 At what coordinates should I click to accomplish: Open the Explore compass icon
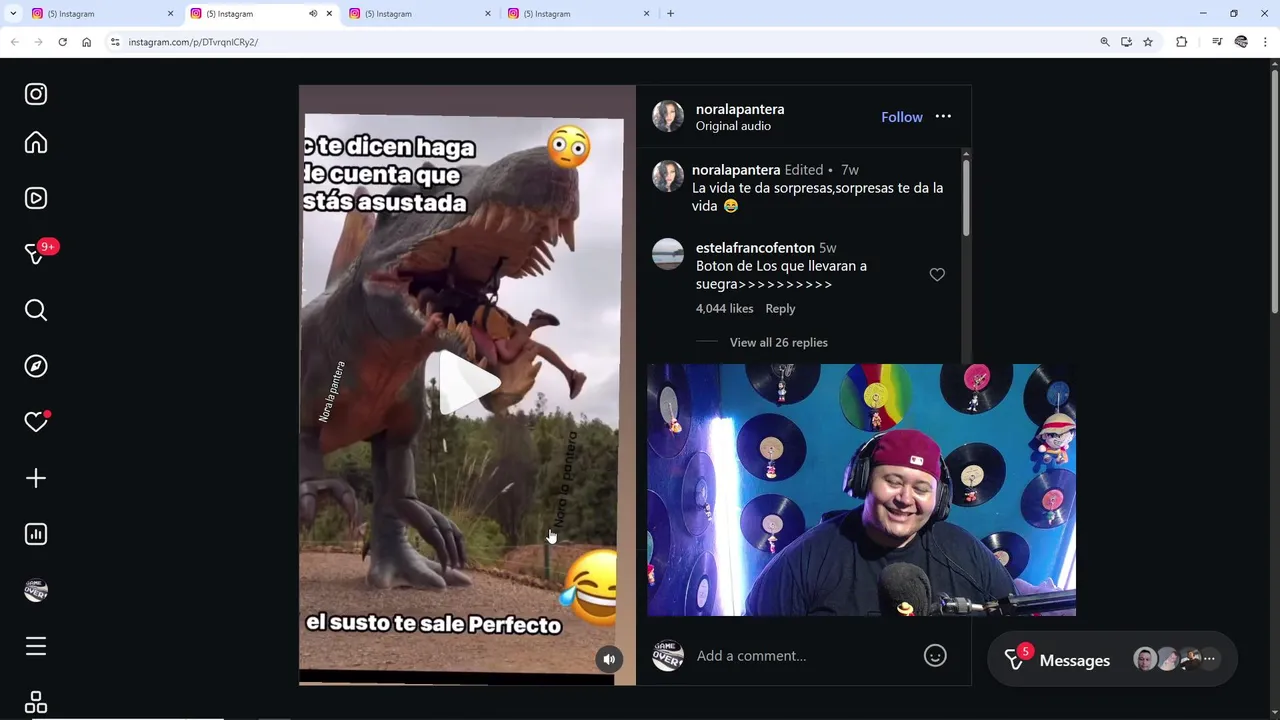[36, 366]
